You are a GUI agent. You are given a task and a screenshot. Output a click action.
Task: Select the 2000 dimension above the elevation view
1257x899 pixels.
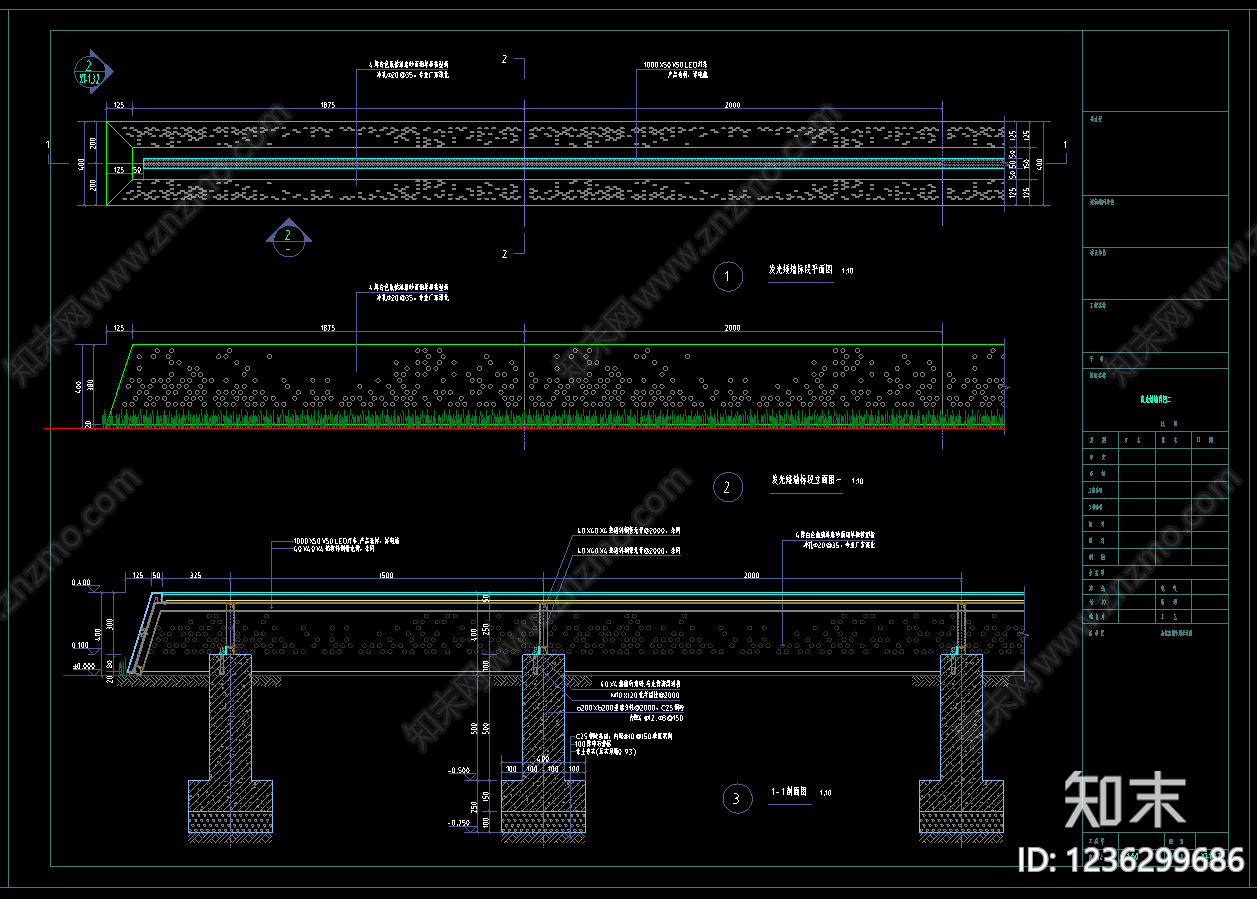733,327
